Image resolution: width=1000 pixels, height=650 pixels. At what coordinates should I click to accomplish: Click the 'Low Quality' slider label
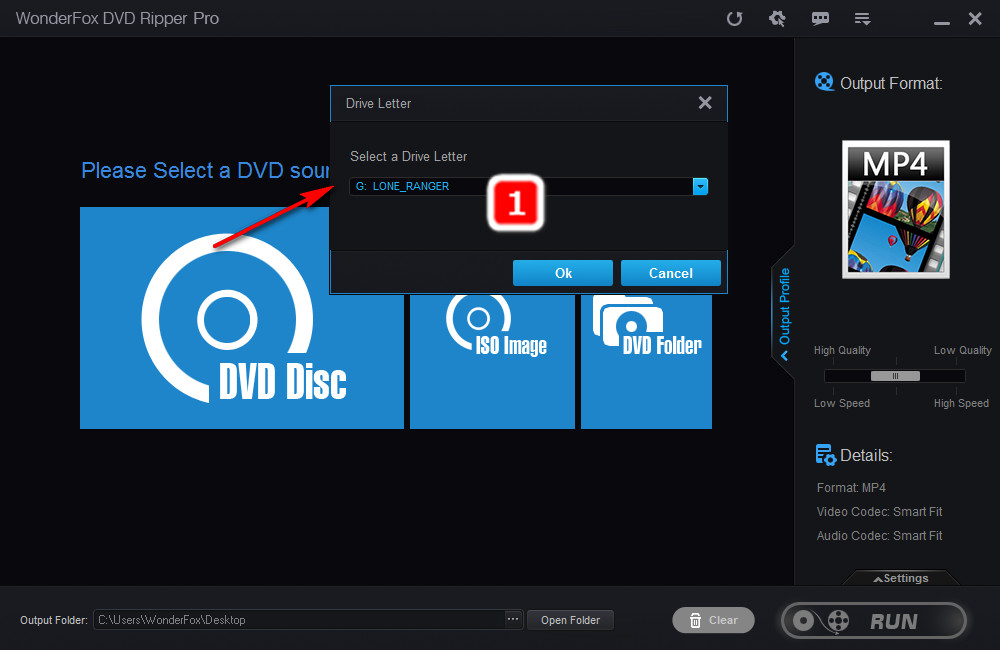pyautogui.click(x=962, y=350)
